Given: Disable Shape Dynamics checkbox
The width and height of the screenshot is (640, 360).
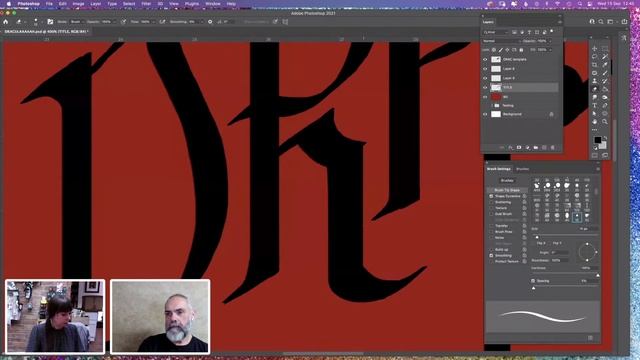Looking at the screenshot, I should [491, 196].
